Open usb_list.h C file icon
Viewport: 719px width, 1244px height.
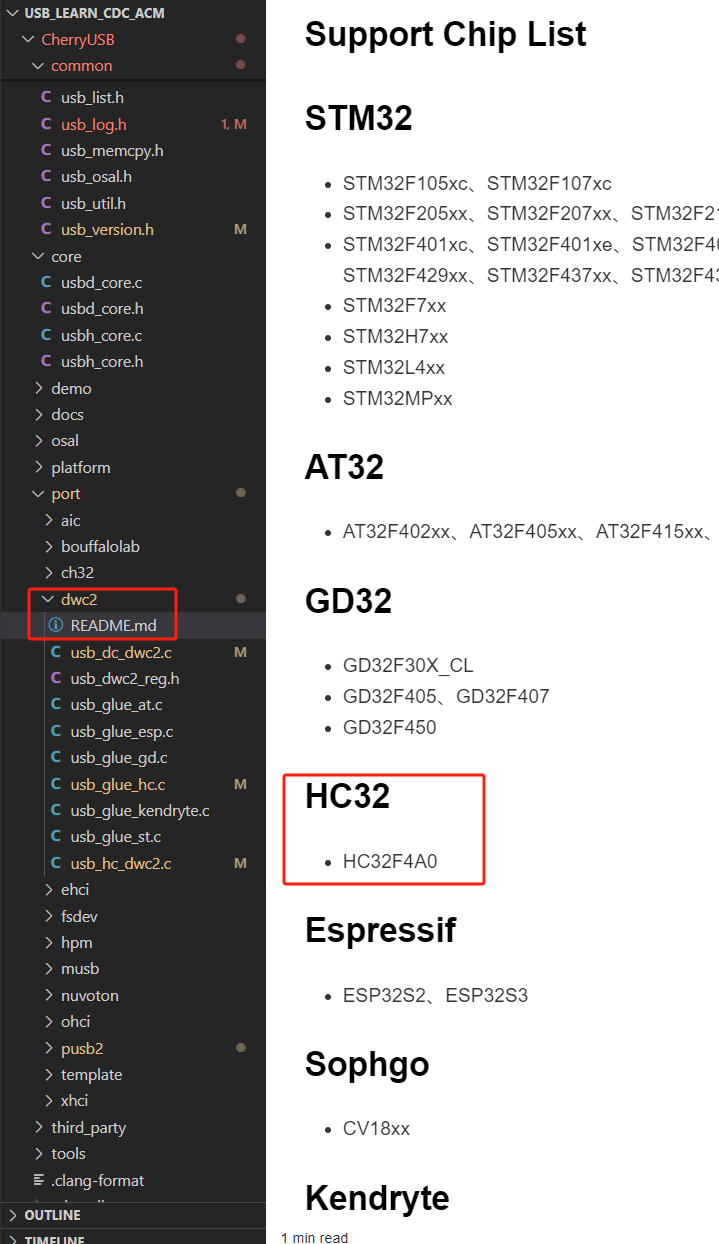(x=46, y=98)
